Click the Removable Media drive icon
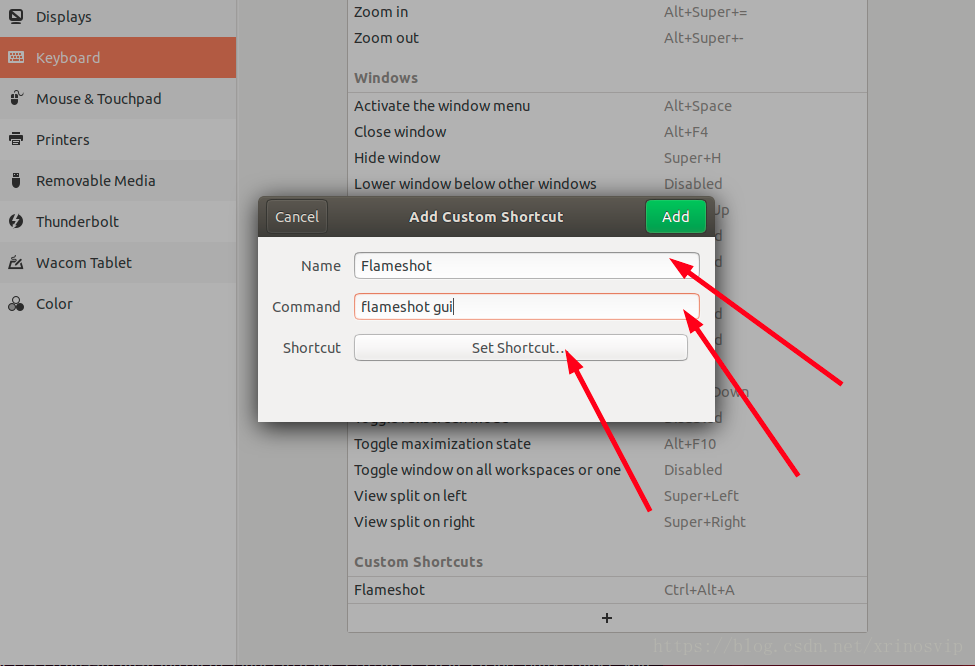 [16, 180]
